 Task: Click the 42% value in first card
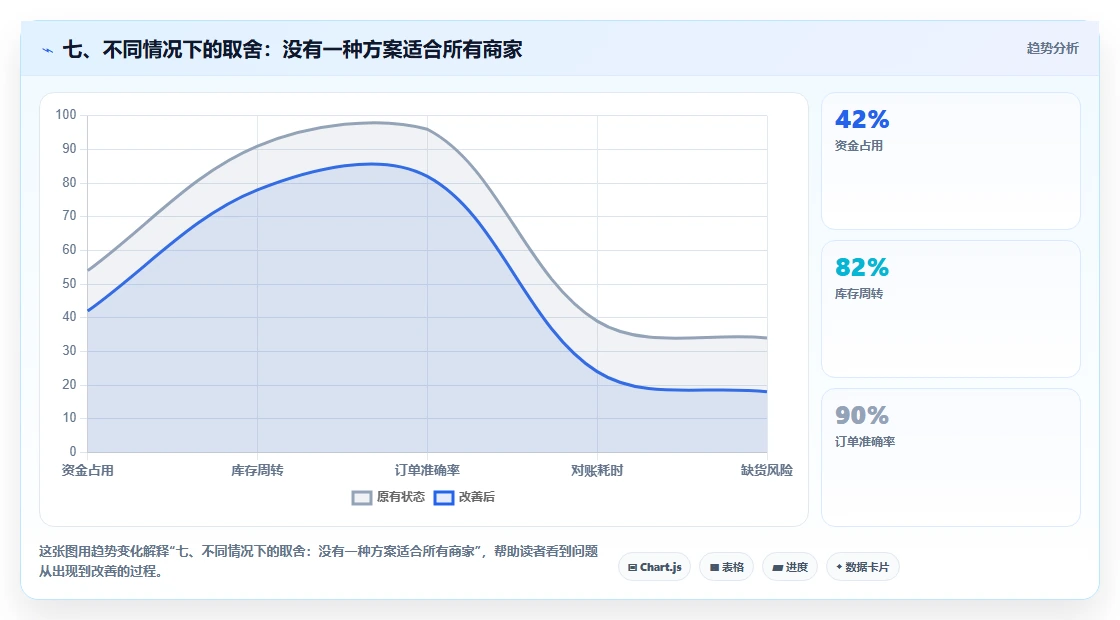tap(862, 119)
